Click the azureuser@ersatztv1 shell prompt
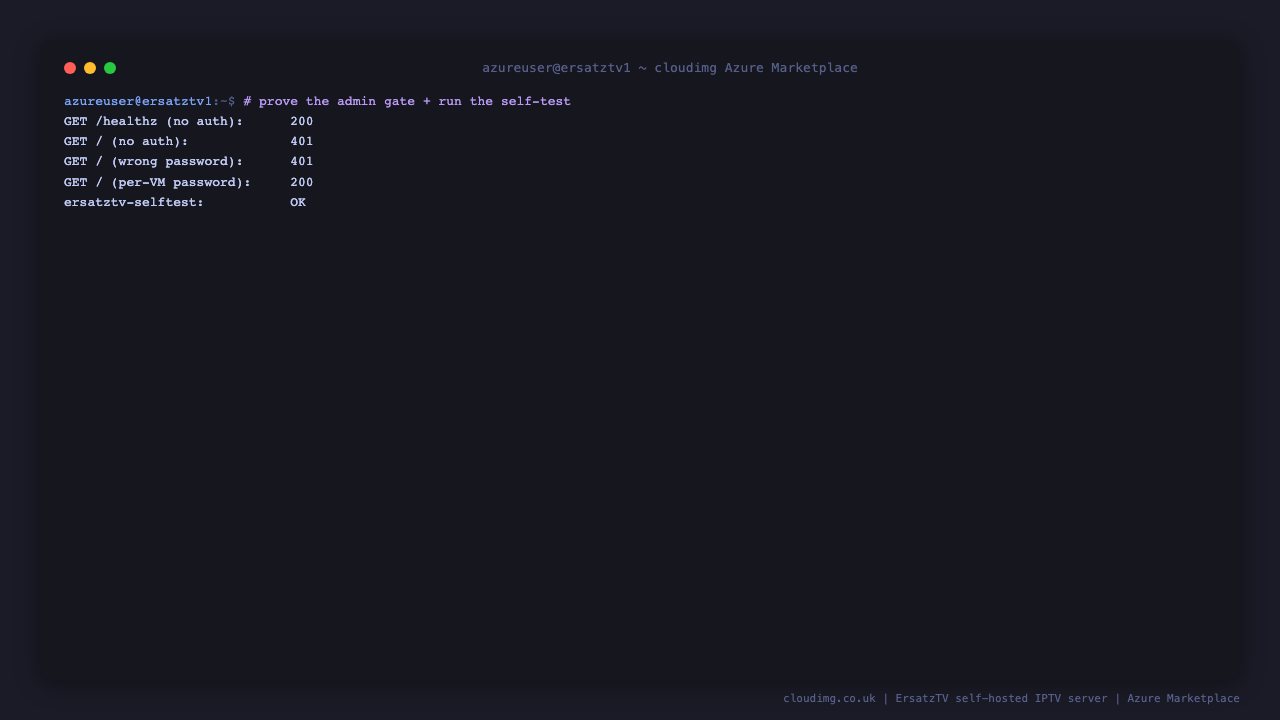The image size is (1280, 720). (x=150, y=101)
